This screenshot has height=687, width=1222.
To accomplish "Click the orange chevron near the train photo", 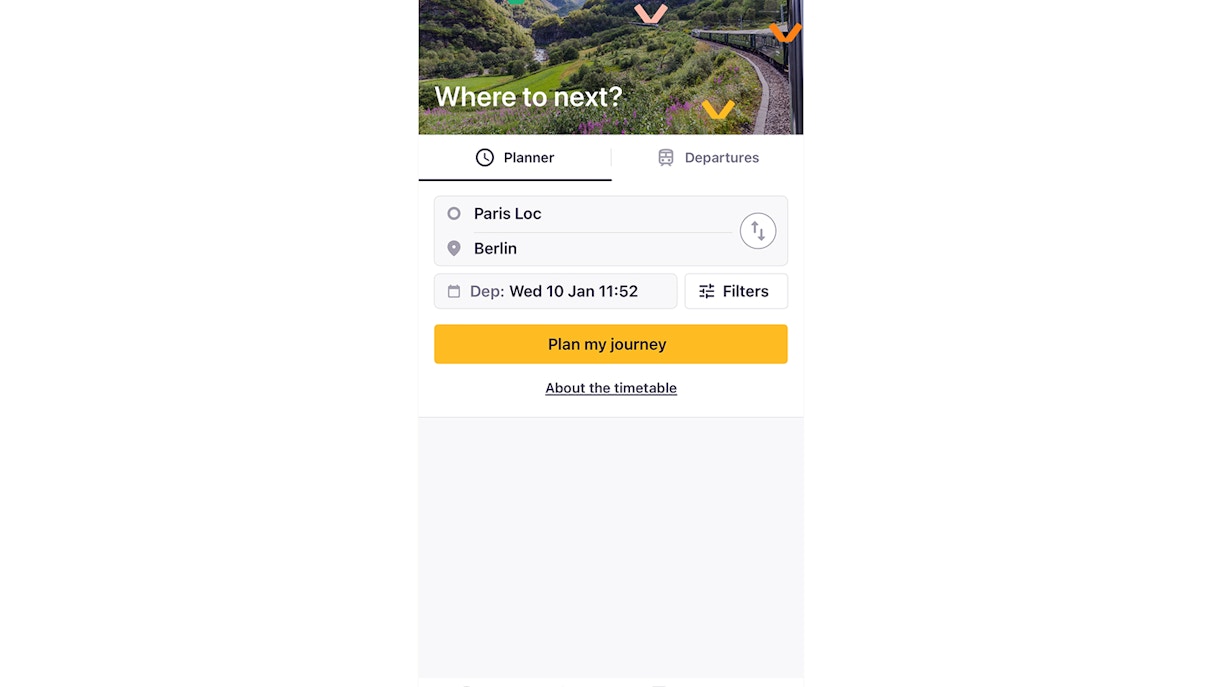I will pyautogui.click(x=786, y=31).
